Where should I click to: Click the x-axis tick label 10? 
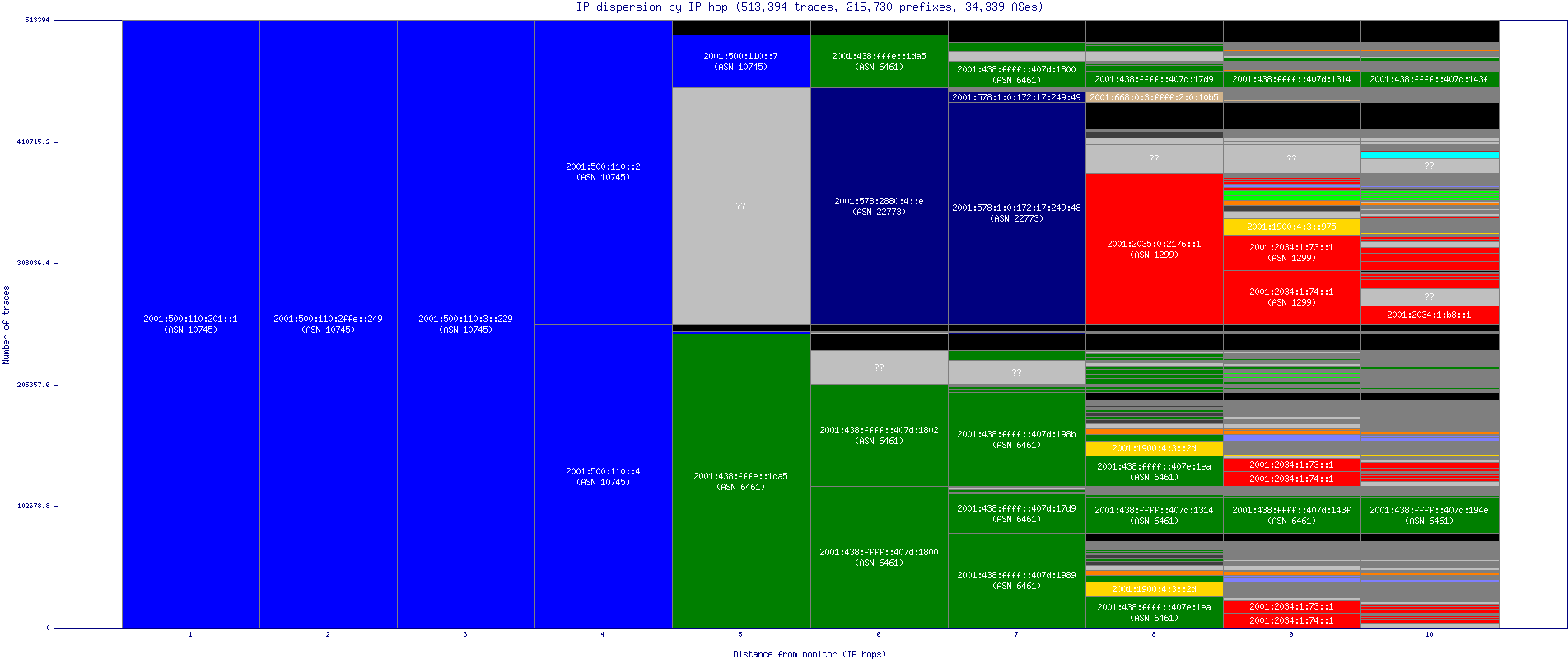point(1430,634)
